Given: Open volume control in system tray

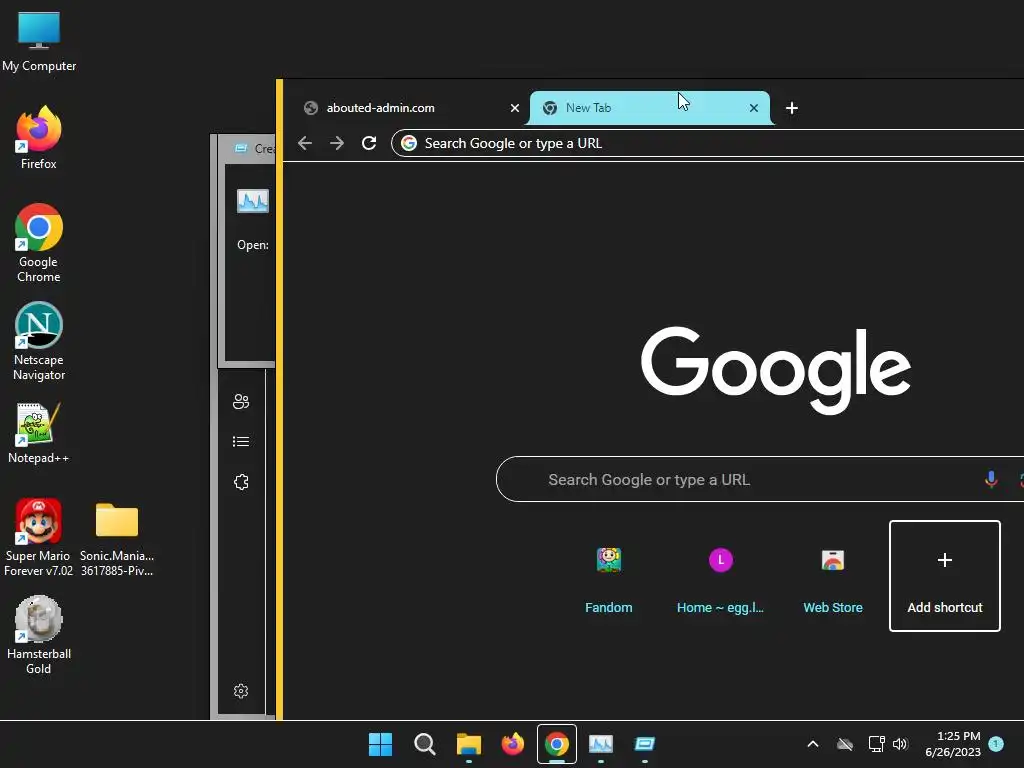Looking at the screenshot, I should (901, 744).
